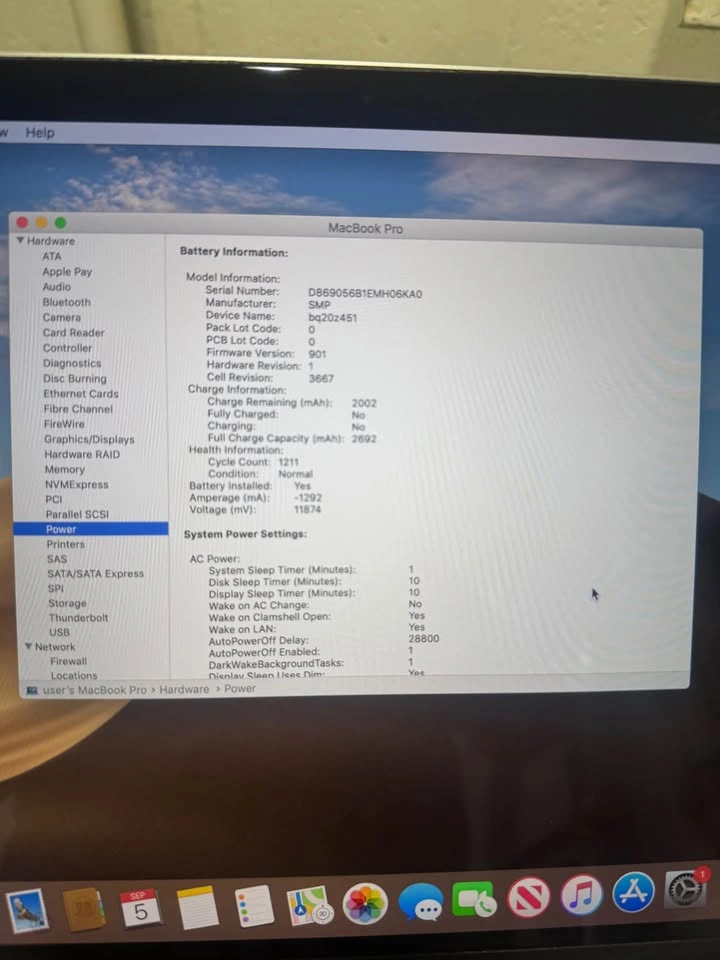Select Camera in the sidebar
The image size is (720, 960).
(62, 317)
